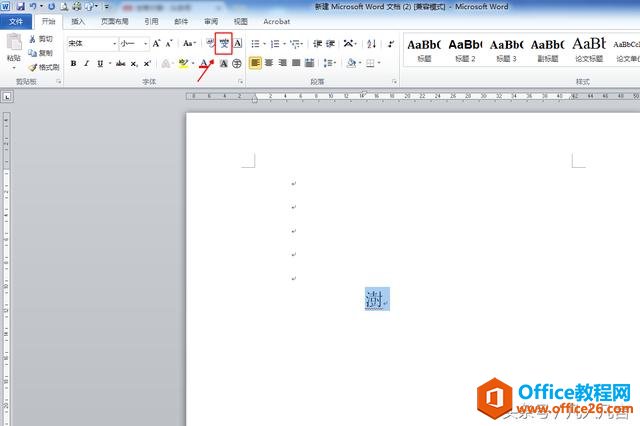This screenshot has width=640, height=426.
Task: Open the Phonetic Guide tool
Action: (x=224, y=43)
